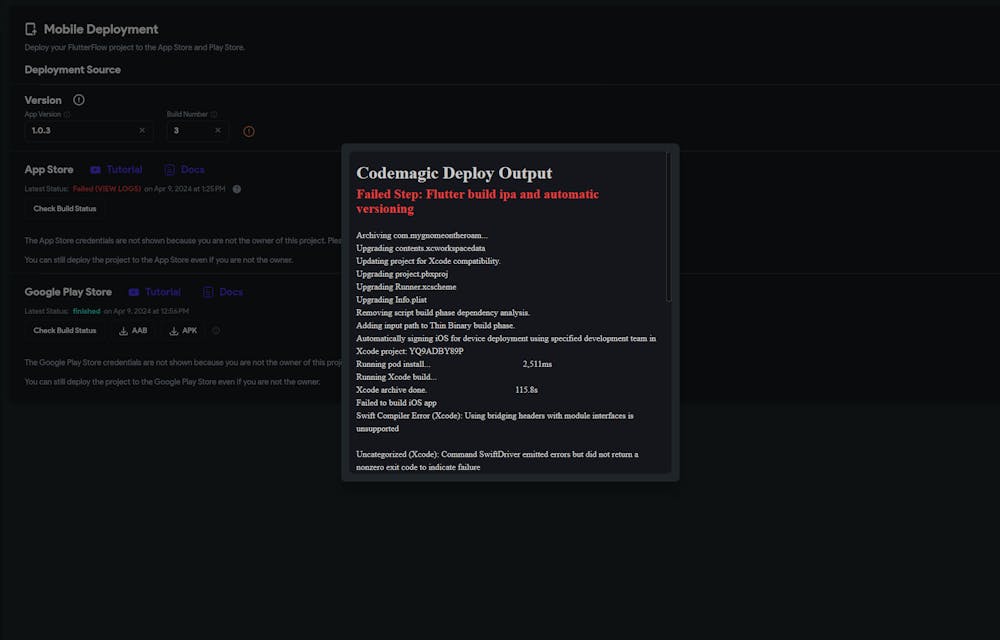Click the orange warning icon beside Build Number
The width and height of the screenshot is (1000, 640).
click(249, 131)
